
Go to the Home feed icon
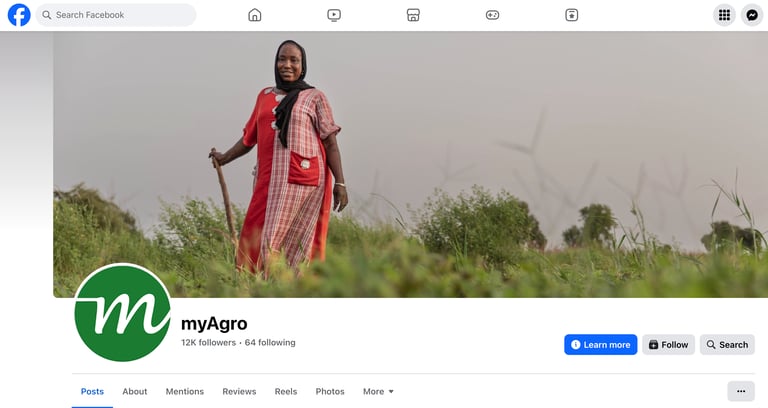coord(255,15)
